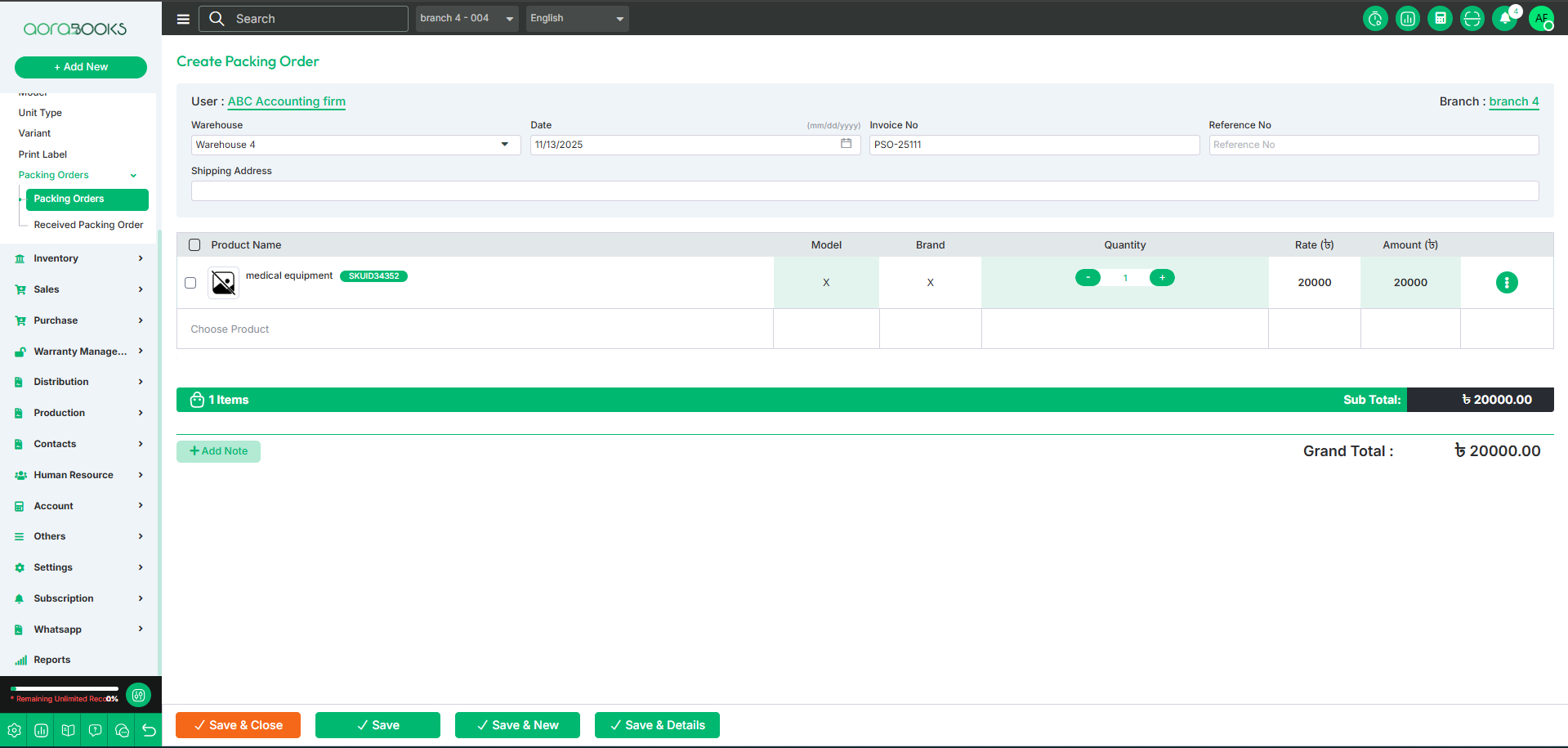This screenshot has width=1568, height=748.
Task: Open the three-dot actions menu for medical equipment
Action: point(1506,282)
